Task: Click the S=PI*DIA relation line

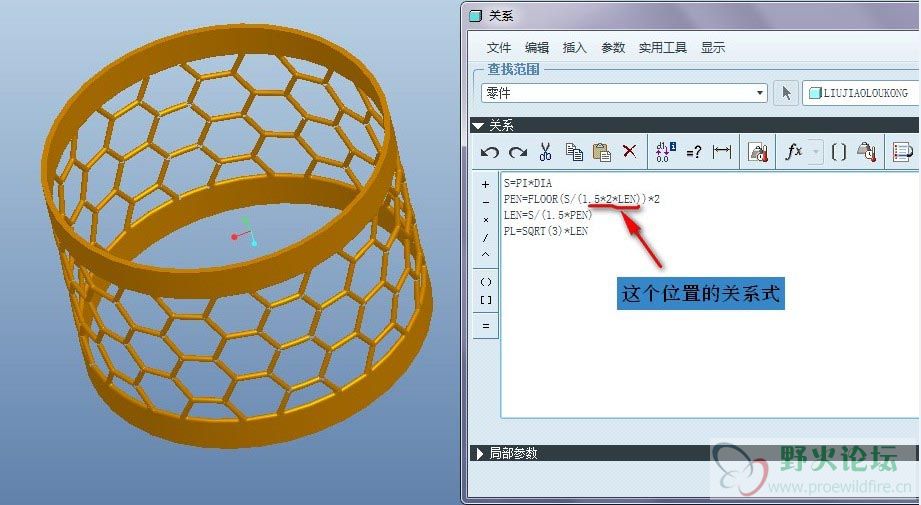Action: 528,183
